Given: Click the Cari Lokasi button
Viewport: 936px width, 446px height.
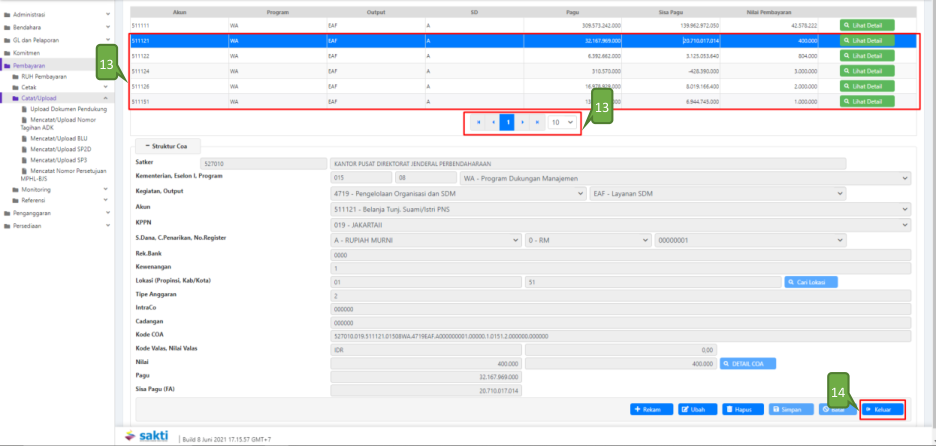Looking at the screenshot, I should pyautogui.click(x=809, y=282).
